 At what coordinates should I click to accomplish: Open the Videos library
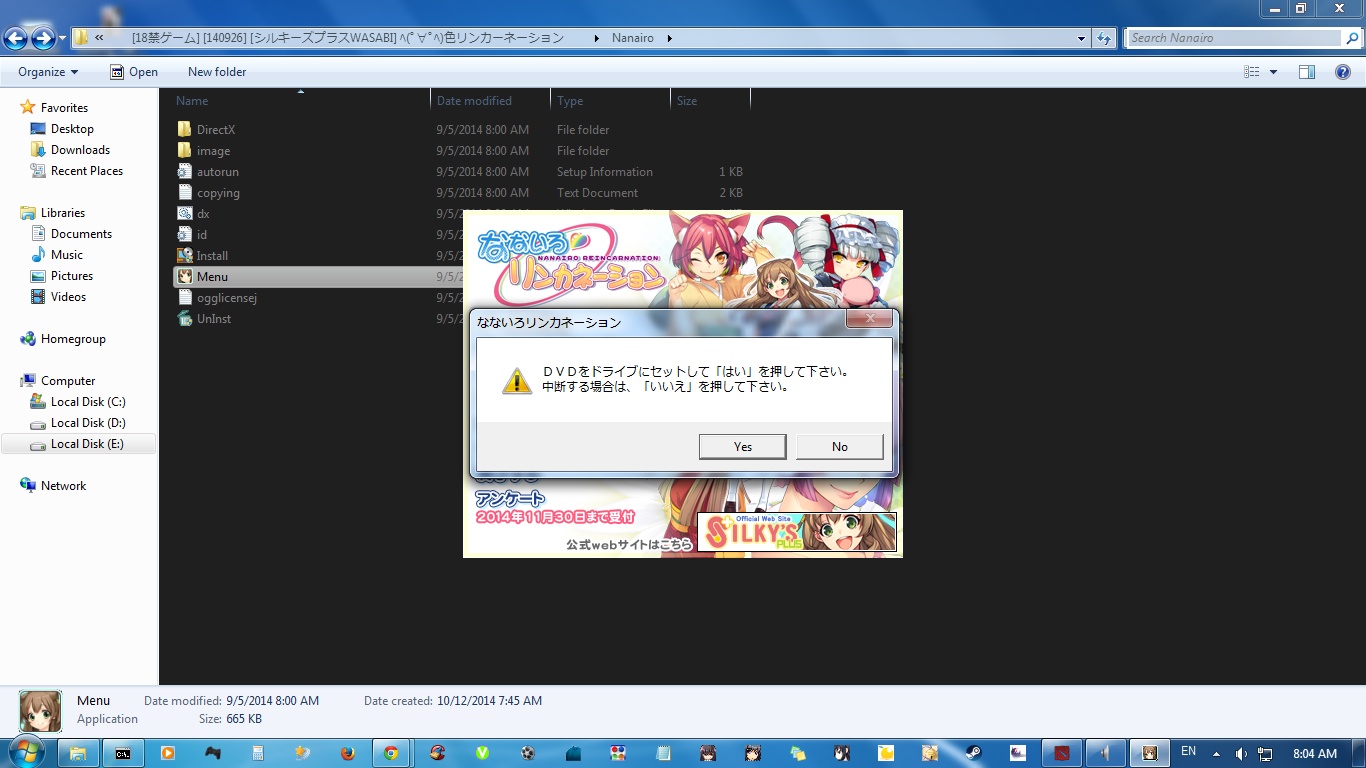coord(68,297)
